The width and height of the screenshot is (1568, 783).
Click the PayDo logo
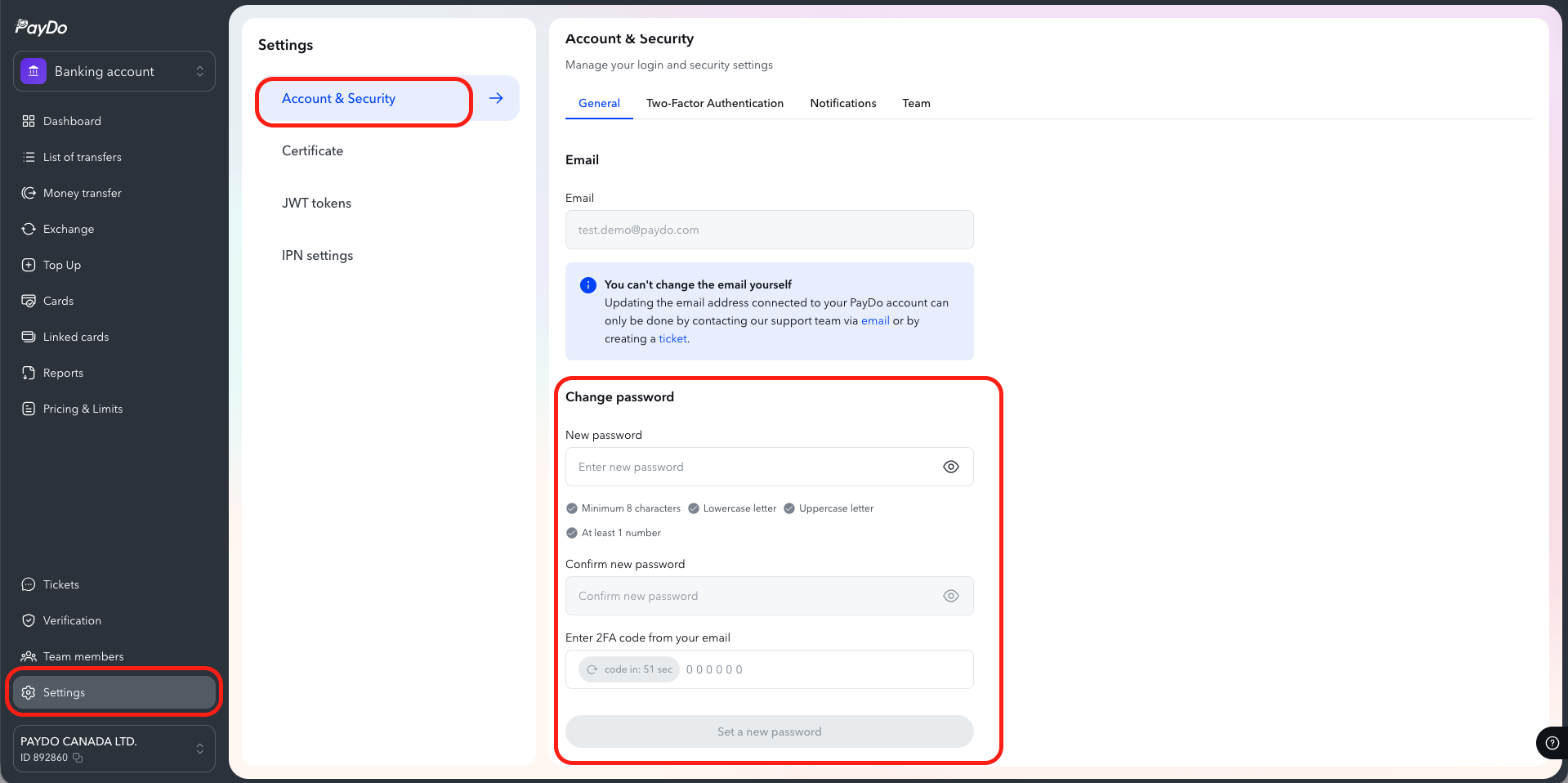(x=41, y=27)
